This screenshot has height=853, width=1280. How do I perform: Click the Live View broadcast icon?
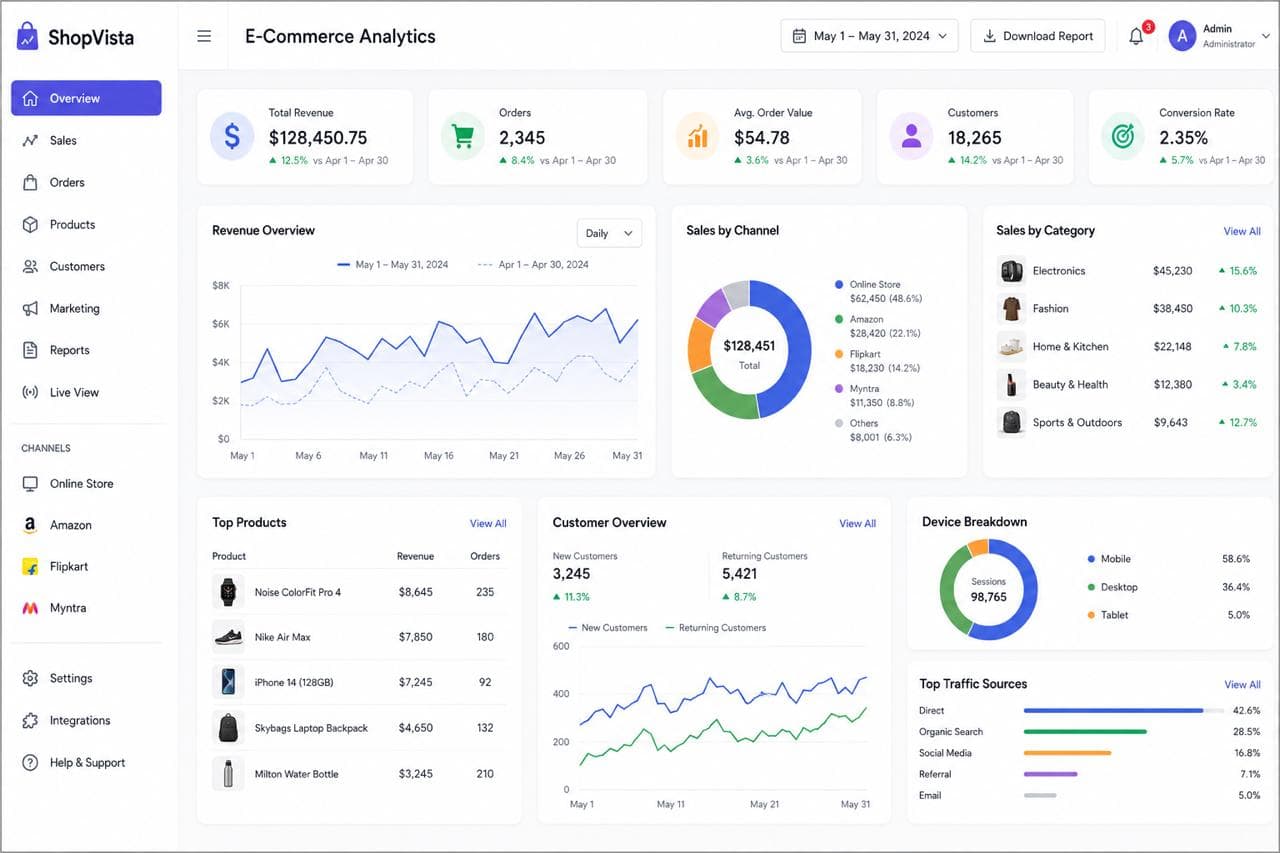coord(30,392)
